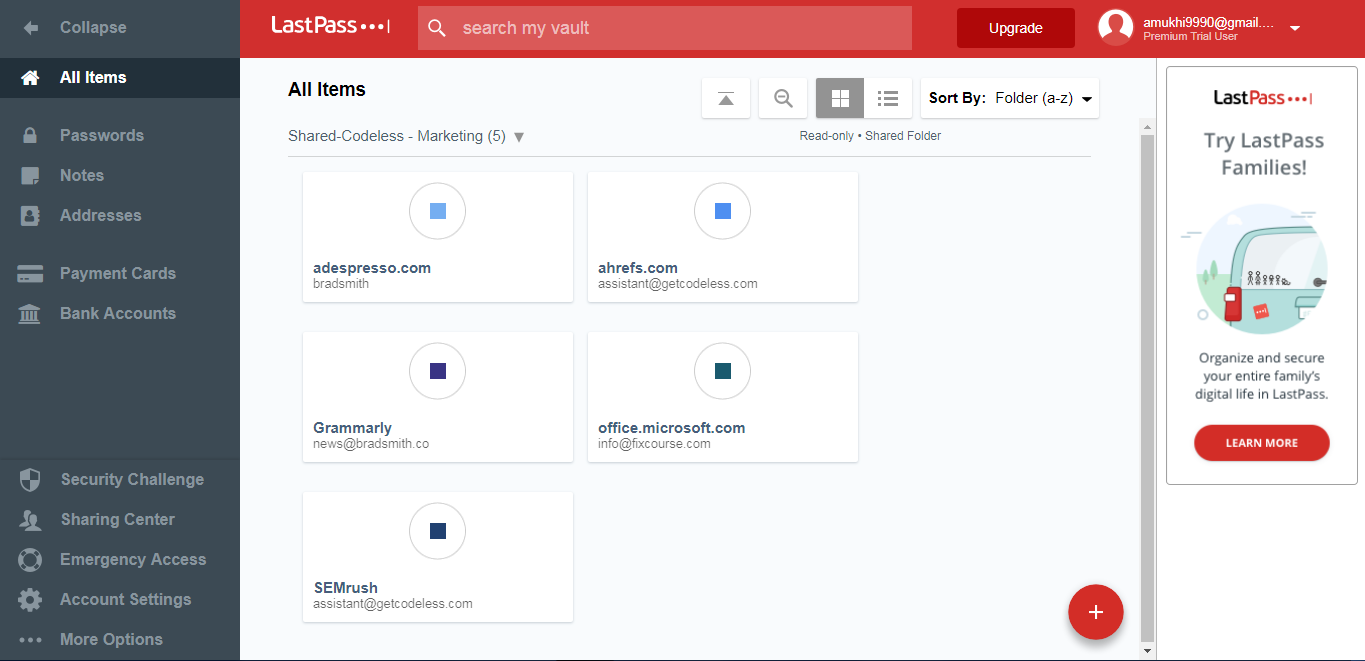Click the Emergency Access lifebuoy icon
Viewport: 1365px width, 661px height.
coord(31,560)
